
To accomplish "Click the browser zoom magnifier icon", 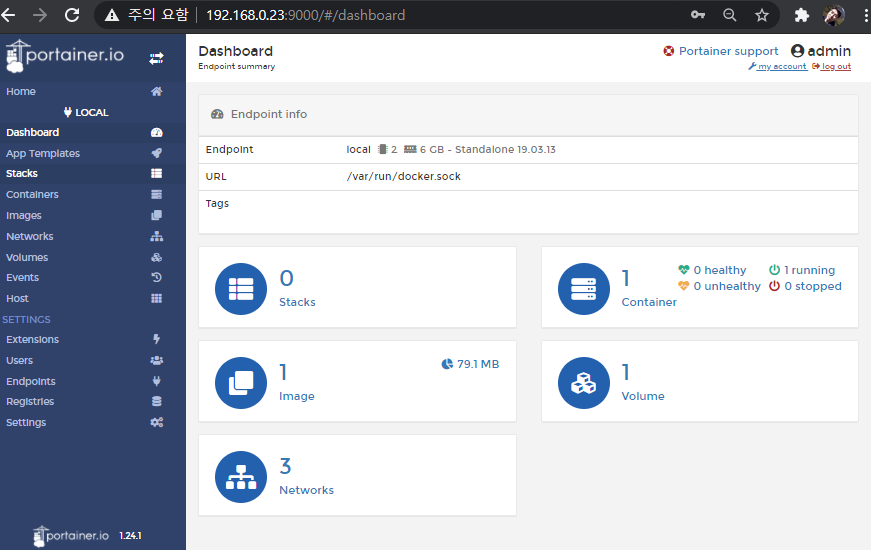I will (730, 15).
